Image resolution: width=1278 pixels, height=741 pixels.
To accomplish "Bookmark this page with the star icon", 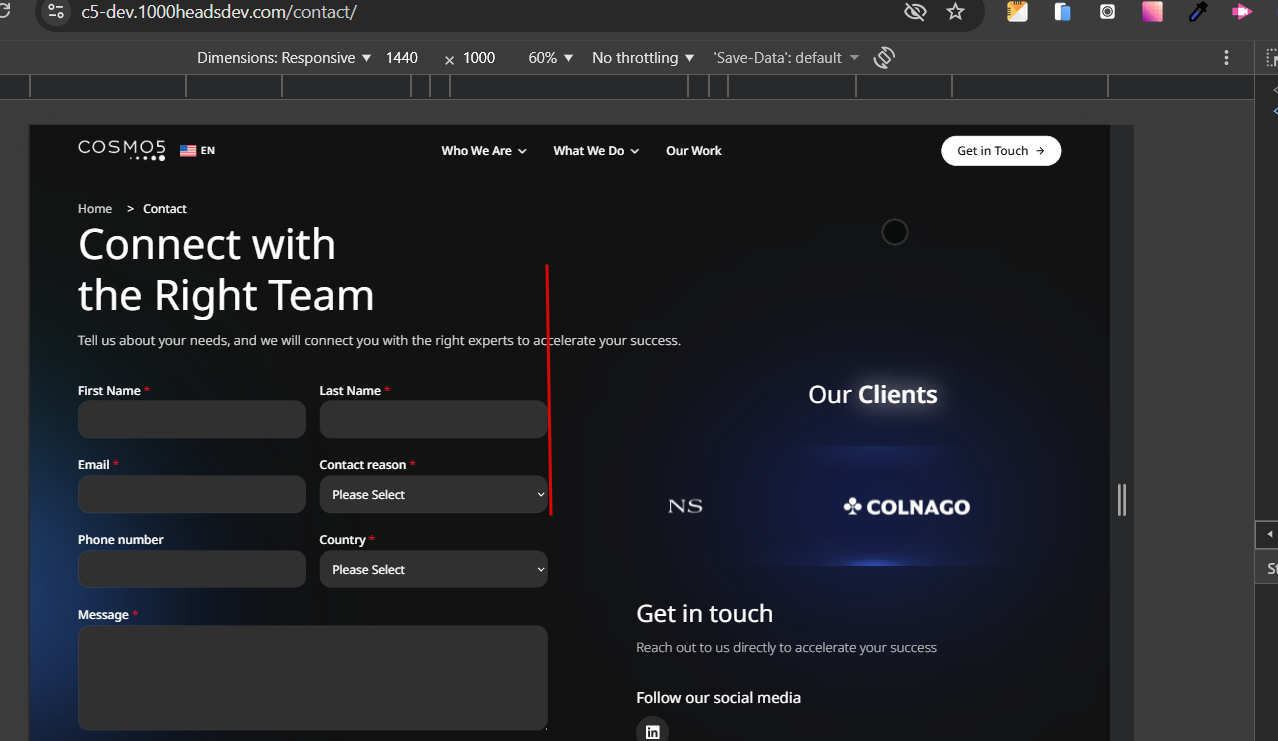I will (x=955, y=12).
